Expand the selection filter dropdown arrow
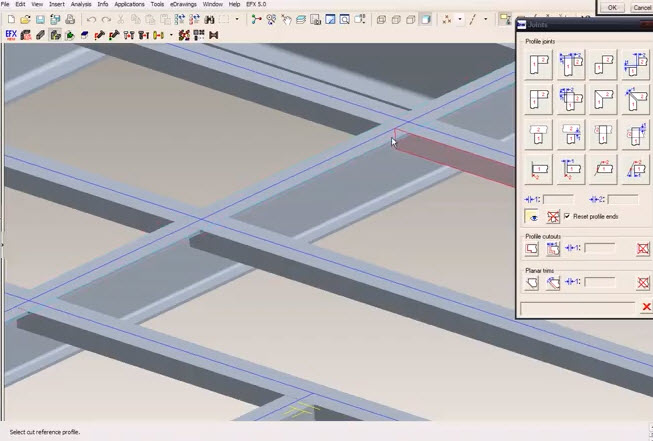This screenshot has height=441, width=653. pyautogui.click(x=237, y=19)
